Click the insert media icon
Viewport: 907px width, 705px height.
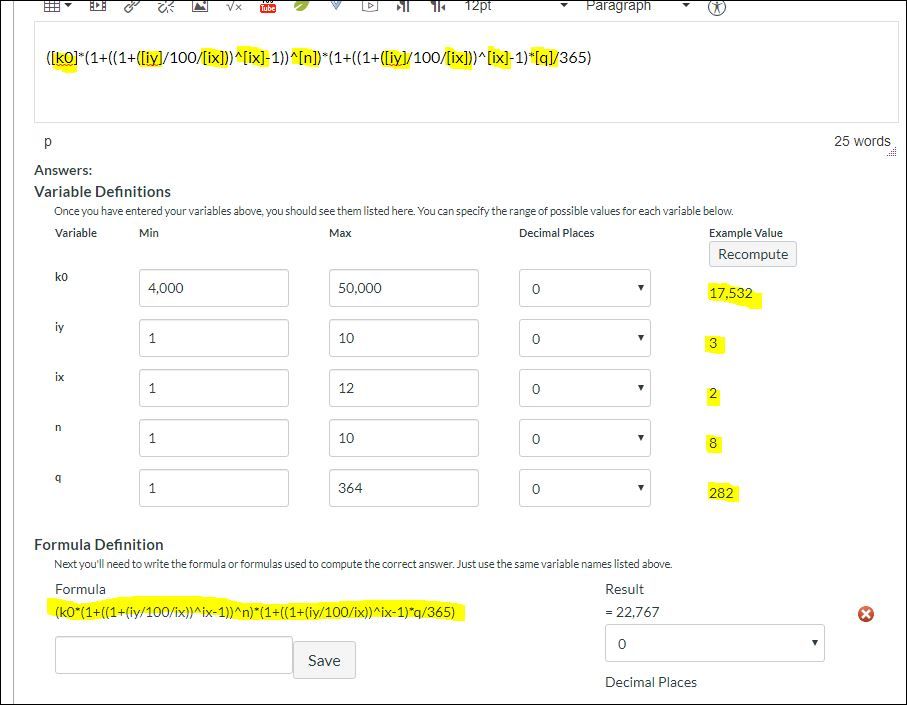click(98, 6)
